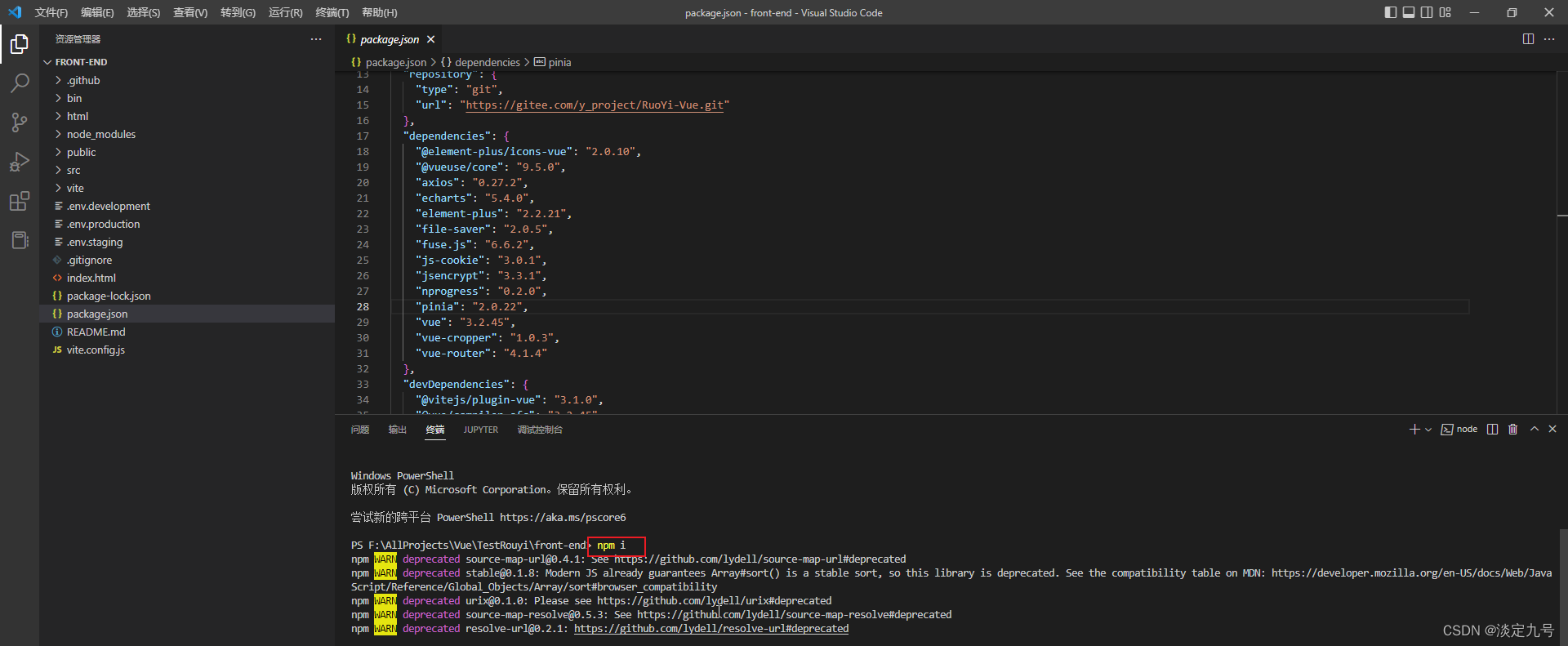Open the customize layout icon
1568x646 pixels.
click(x=1445, y=12)
